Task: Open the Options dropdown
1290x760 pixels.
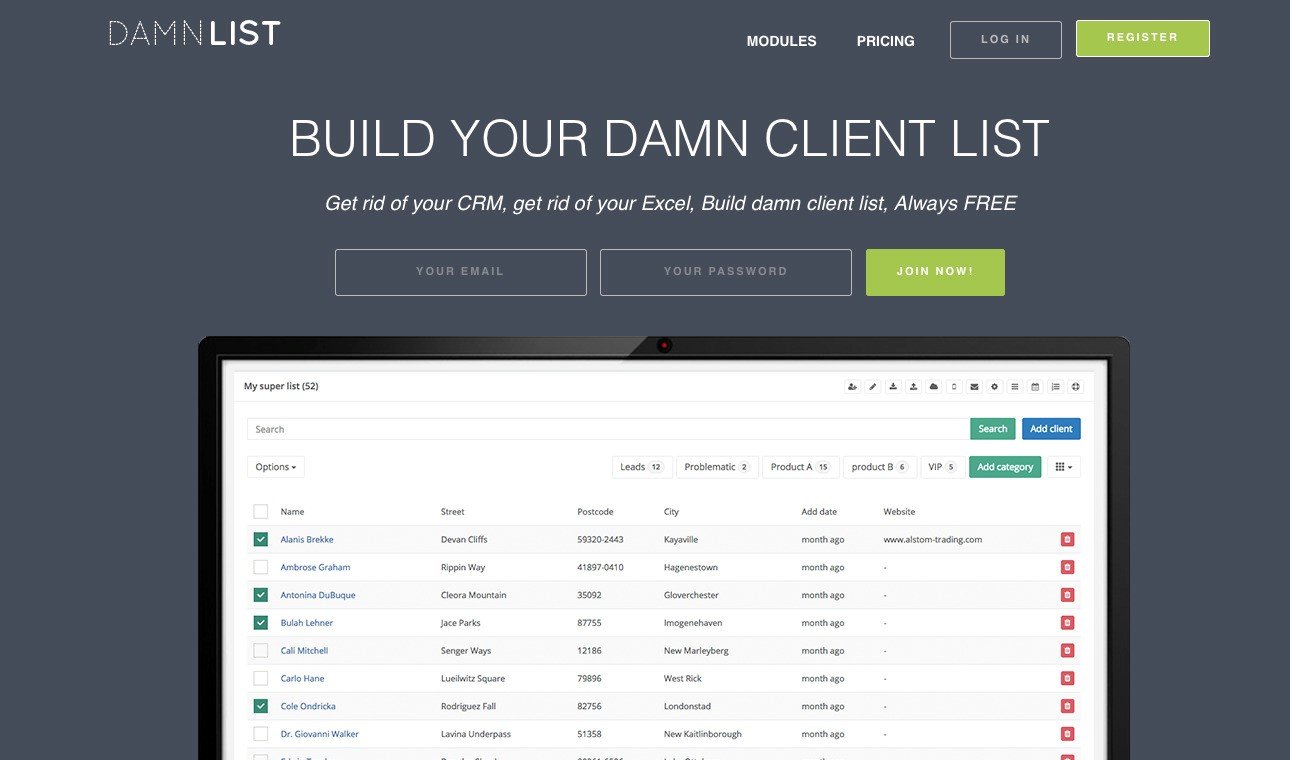Action: point(276,467)
